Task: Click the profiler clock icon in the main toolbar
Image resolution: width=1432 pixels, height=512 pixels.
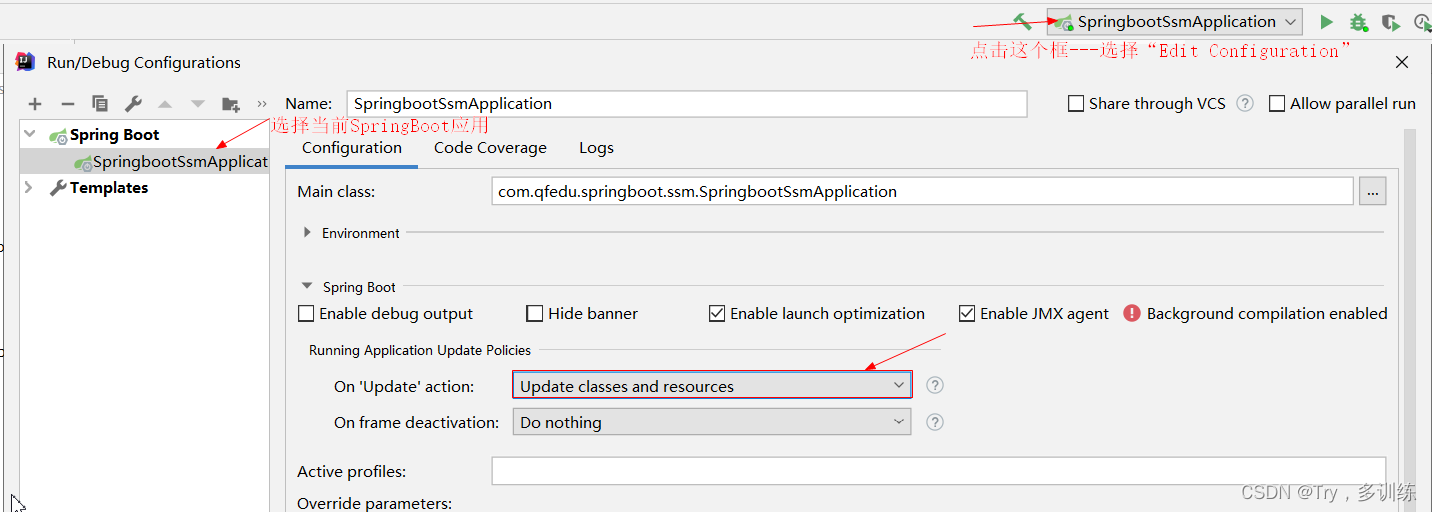Action: pos(1422,22)
